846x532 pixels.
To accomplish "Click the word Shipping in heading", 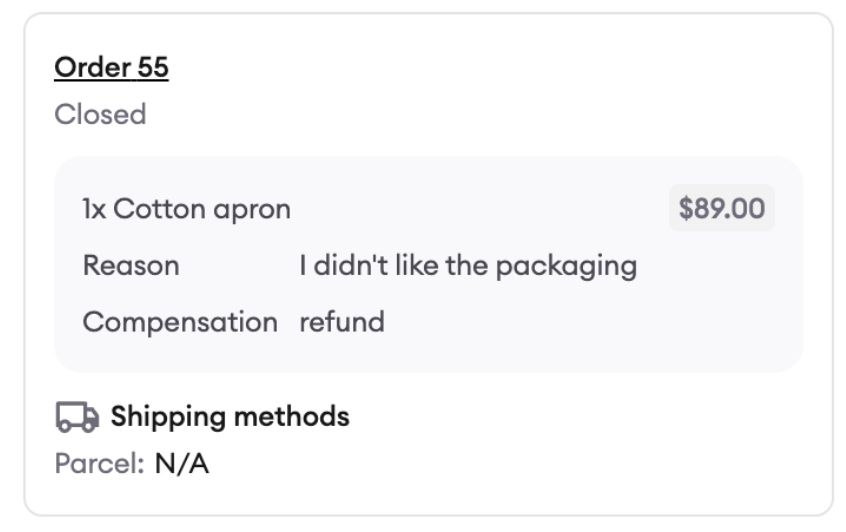I will (x=169, y=418).
